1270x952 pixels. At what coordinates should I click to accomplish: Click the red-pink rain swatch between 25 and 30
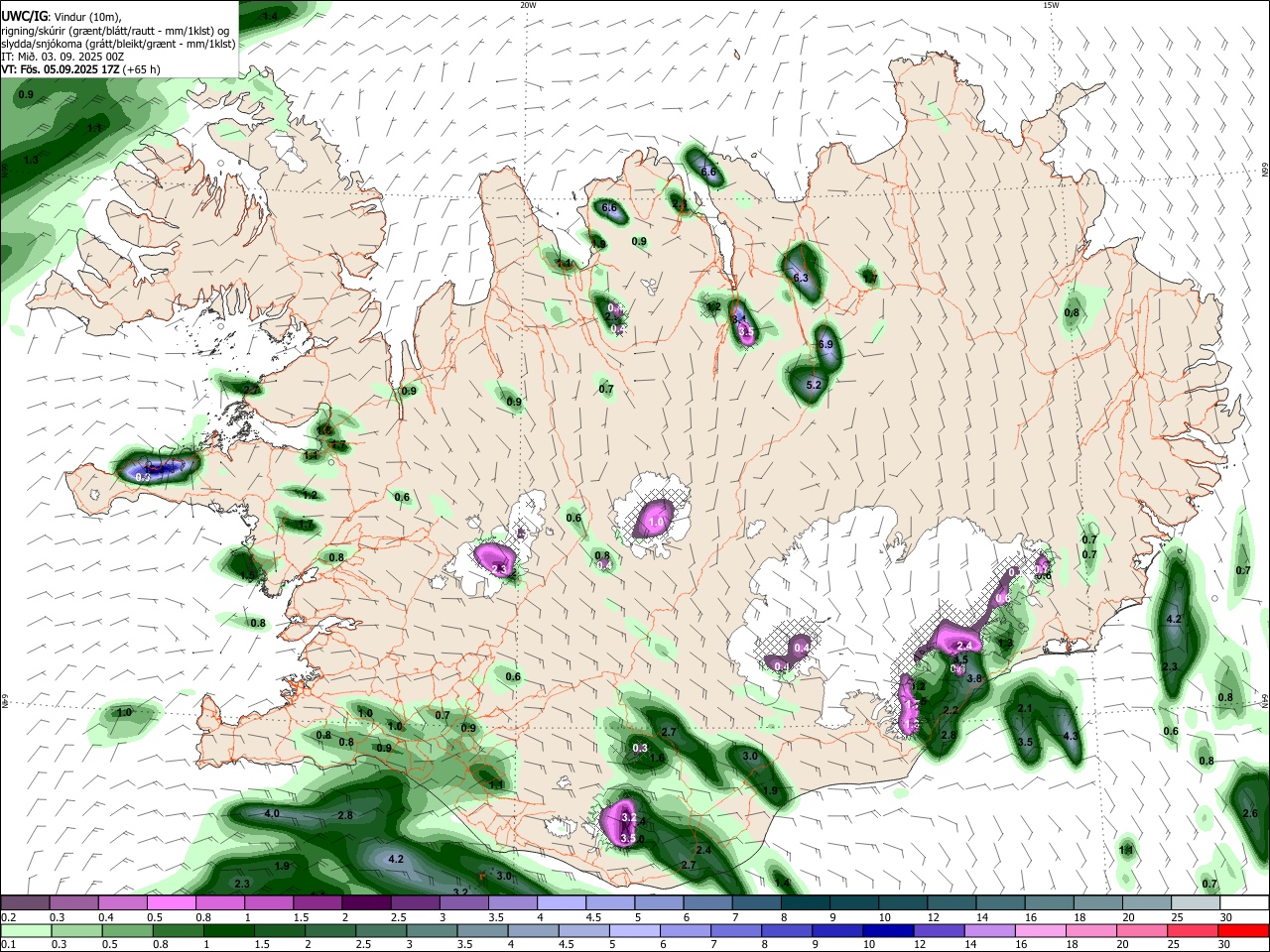coord(1195,930)
